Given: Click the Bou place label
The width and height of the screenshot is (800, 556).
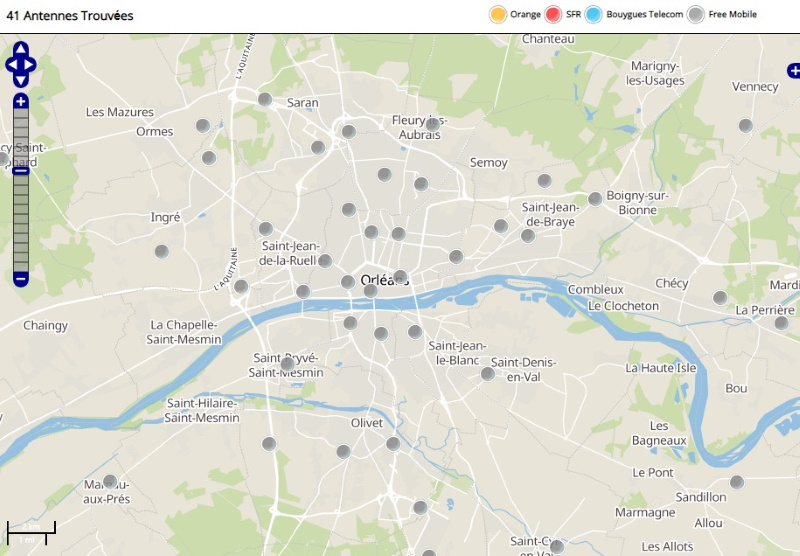Looking at the screenshot, I should tap(736, 389).
